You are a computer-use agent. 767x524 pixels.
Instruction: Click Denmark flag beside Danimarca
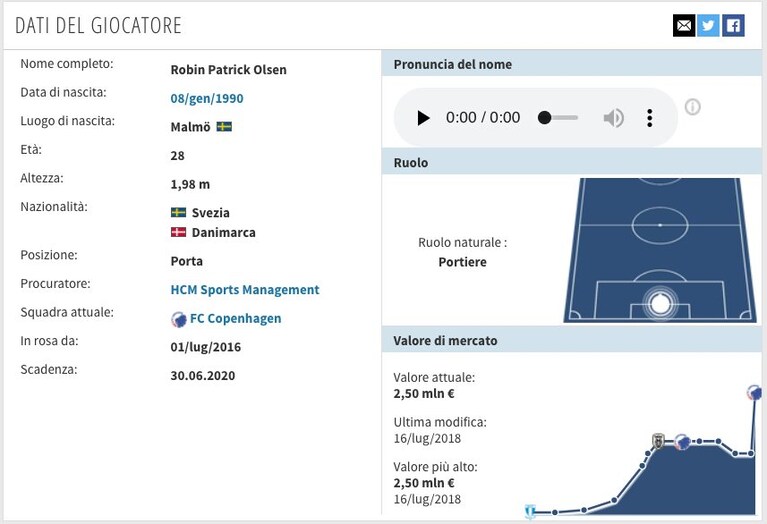(178, 232)
